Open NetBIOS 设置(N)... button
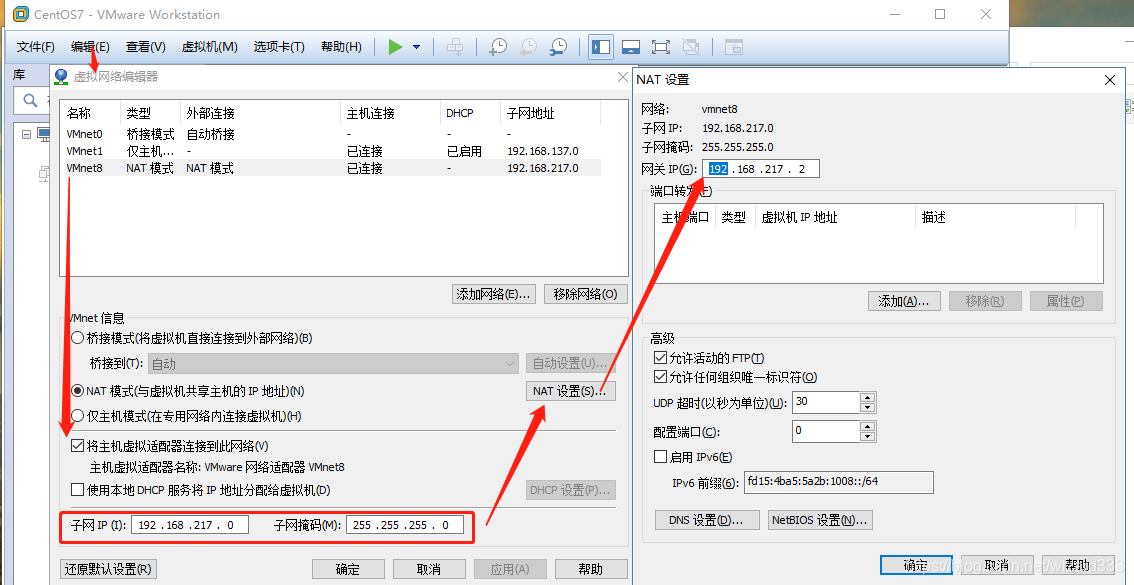The width and height of the screenshot is (1134, 585). point(820,520)
